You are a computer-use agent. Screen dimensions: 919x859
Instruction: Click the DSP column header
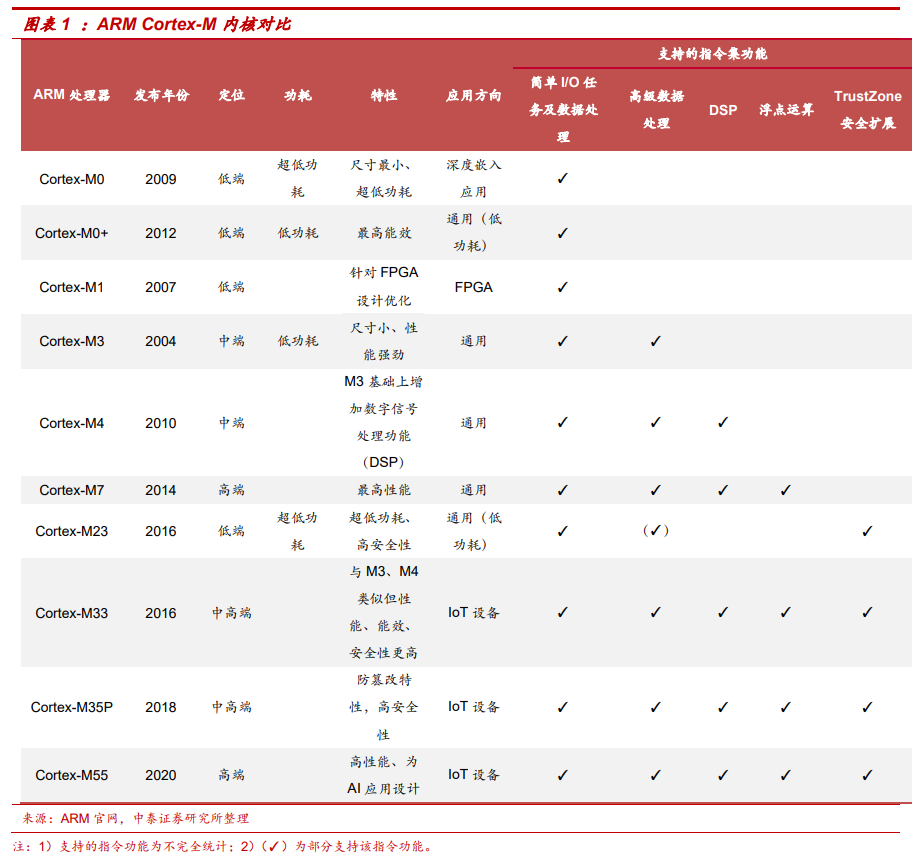point(723,110)
